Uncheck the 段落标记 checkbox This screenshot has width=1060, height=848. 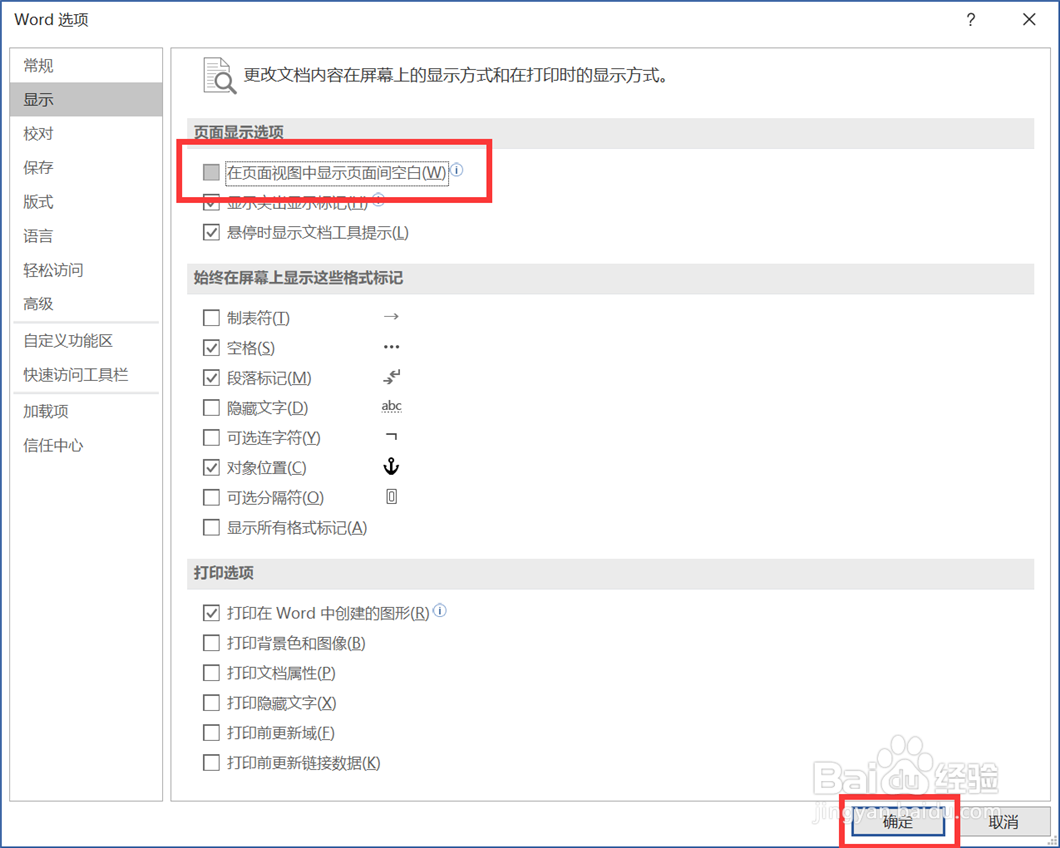[x=212, y=377]
